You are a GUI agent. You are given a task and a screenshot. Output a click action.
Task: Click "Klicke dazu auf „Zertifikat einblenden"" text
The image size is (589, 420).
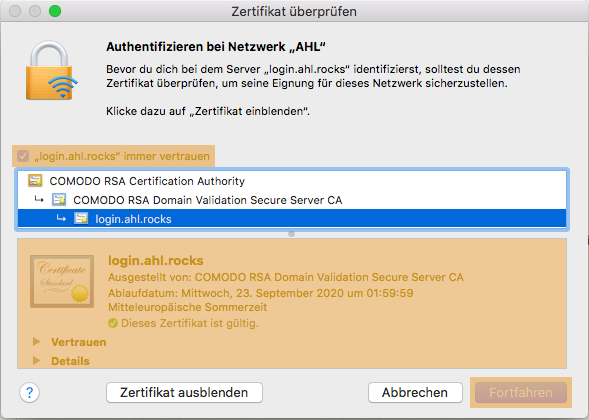pyautogui.click(x=208, y=112)
